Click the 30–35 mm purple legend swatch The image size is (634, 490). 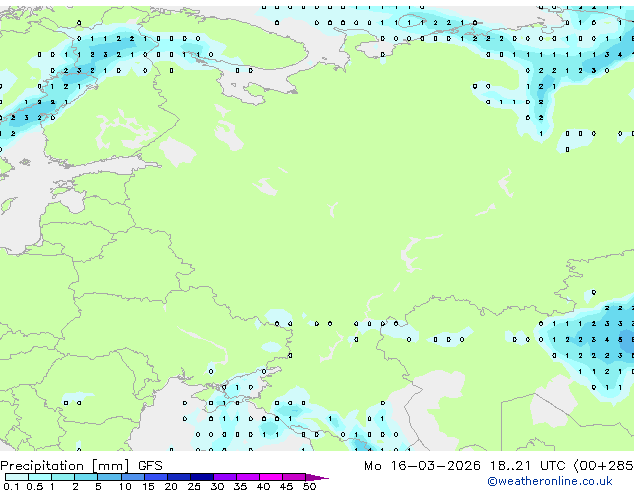(x=225, y=477)
